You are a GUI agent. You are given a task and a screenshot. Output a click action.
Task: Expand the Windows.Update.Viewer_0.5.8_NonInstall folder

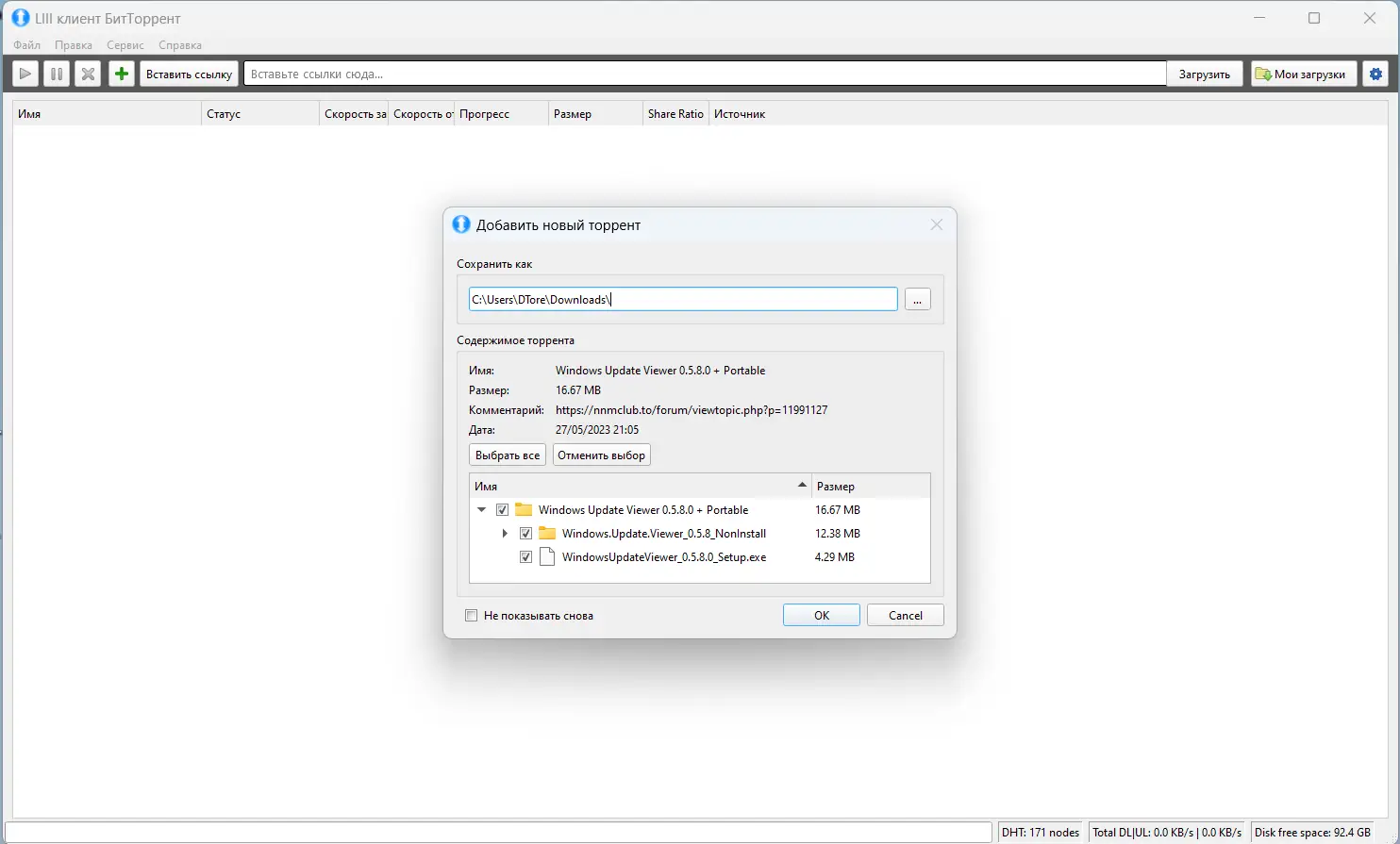pyautogui.click(x=505, y=533)
